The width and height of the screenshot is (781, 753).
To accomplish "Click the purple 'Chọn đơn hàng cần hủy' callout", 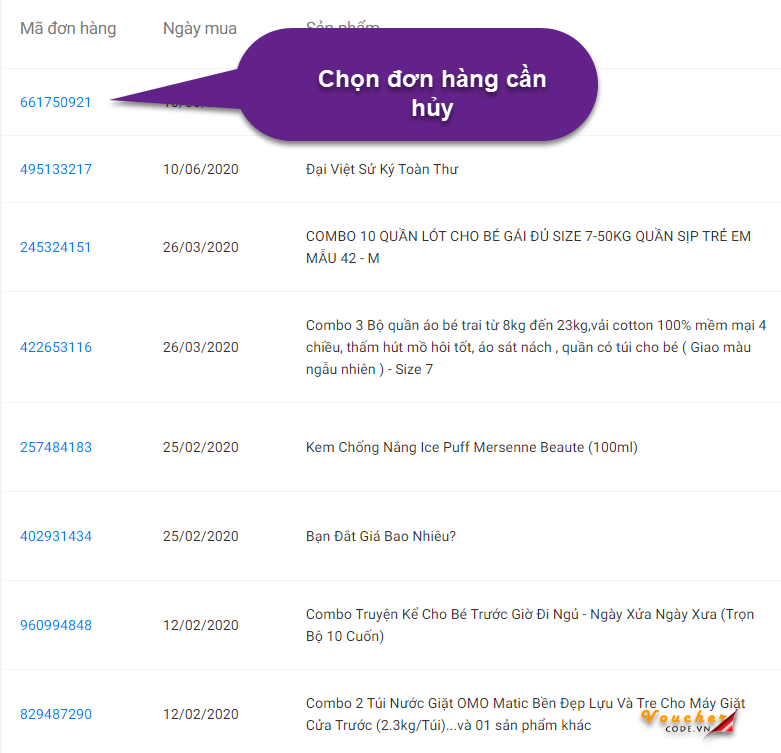I will (432, 93).
